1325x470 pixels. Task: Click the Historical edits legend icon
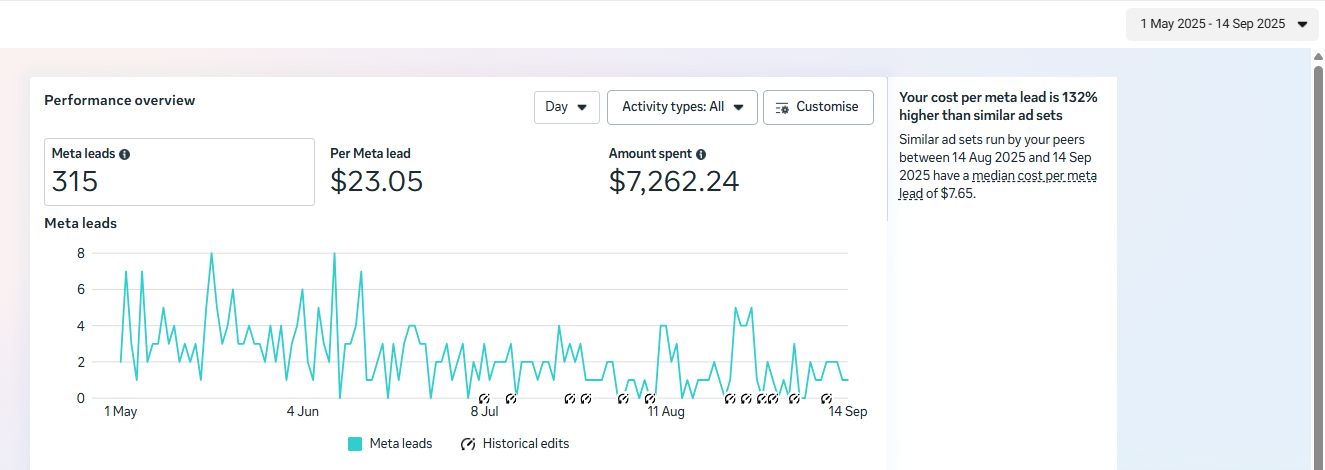pyautogui.click(x=468, y=444)
